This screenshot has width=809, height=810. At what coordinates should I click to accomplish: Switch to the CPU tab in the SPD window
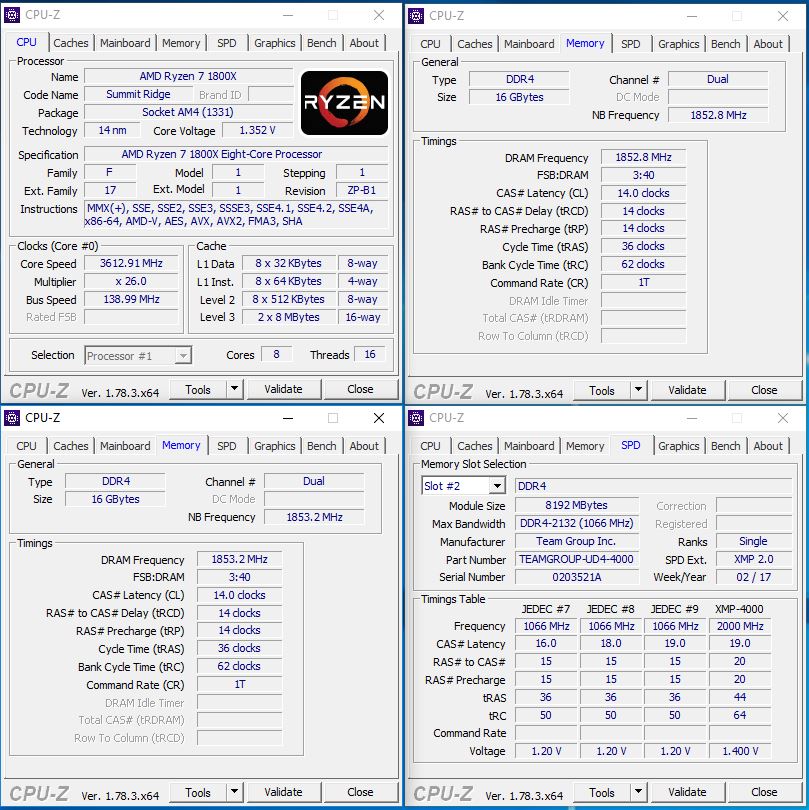tap(430, 446)
